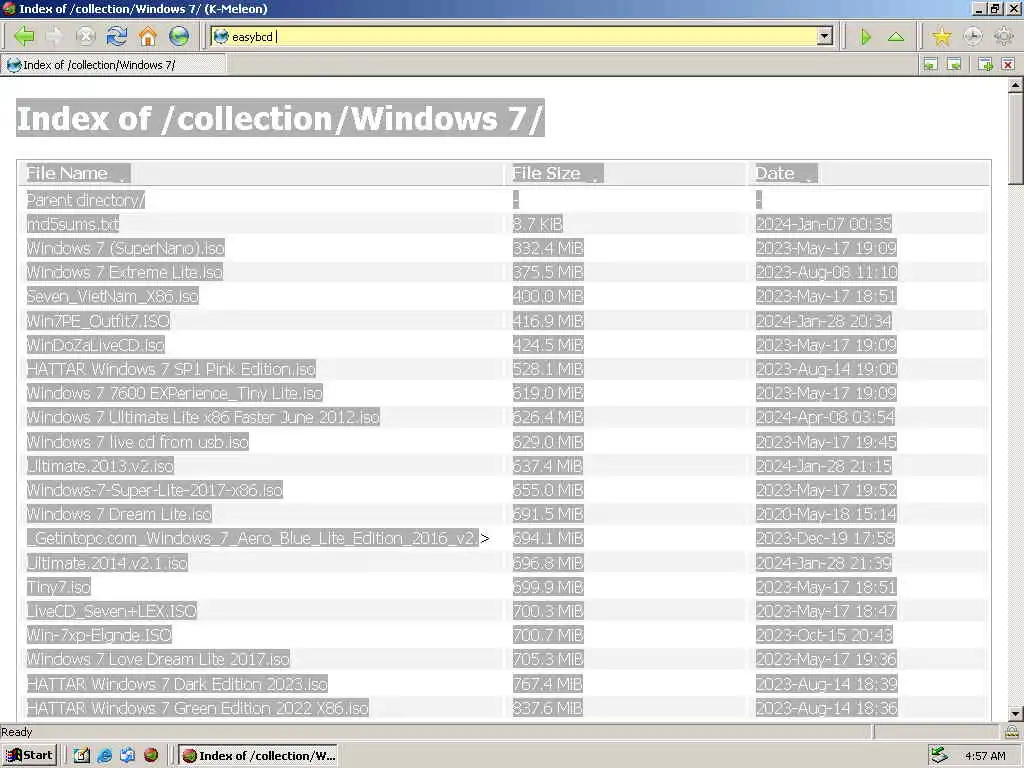Open Seven_VietNam_X86.iso link
Screen dimensions: 1024x768
tap(112, 296)
